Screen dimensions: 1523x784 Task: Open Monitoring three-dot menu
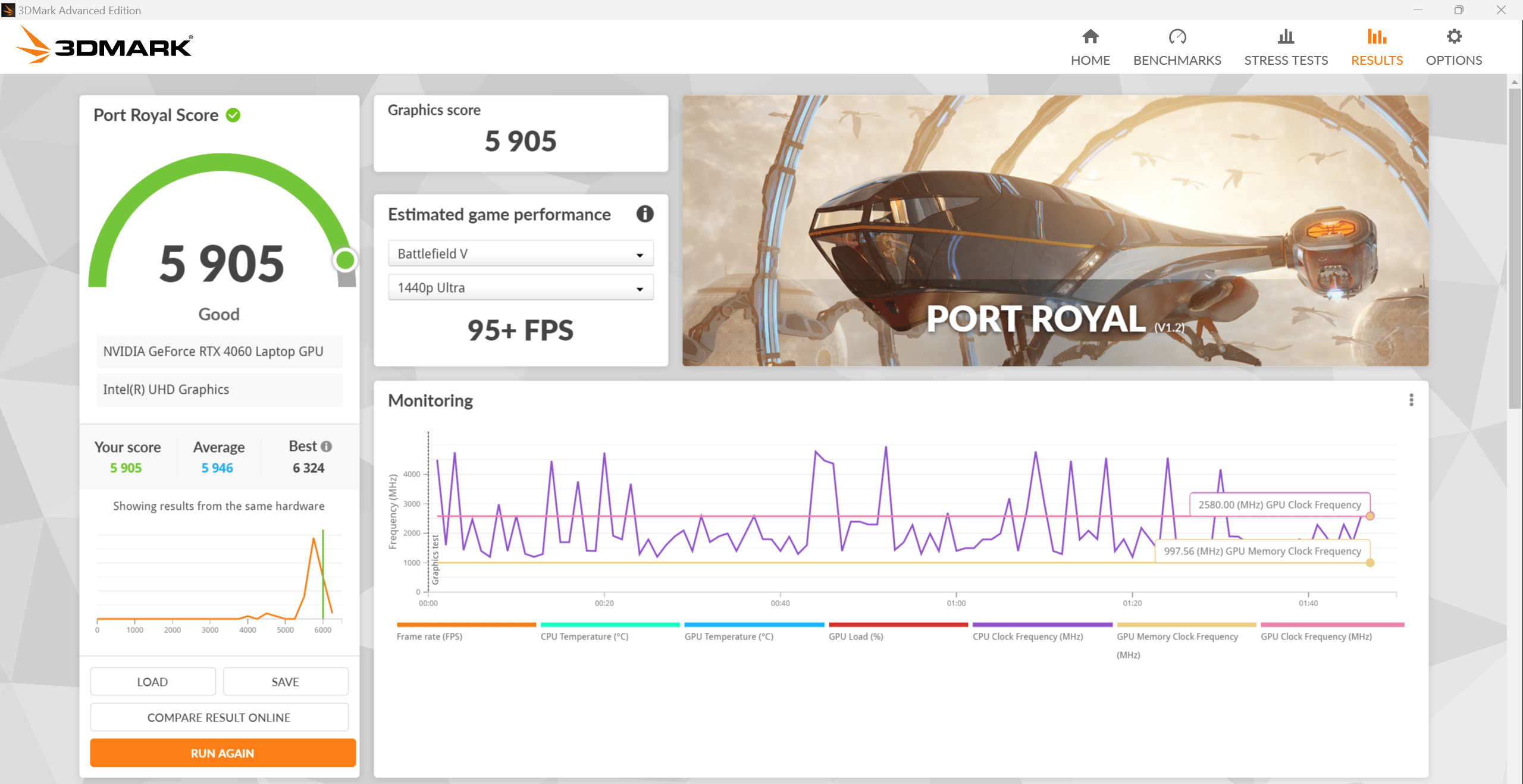pyautogui.click(x=1411, y=400)
